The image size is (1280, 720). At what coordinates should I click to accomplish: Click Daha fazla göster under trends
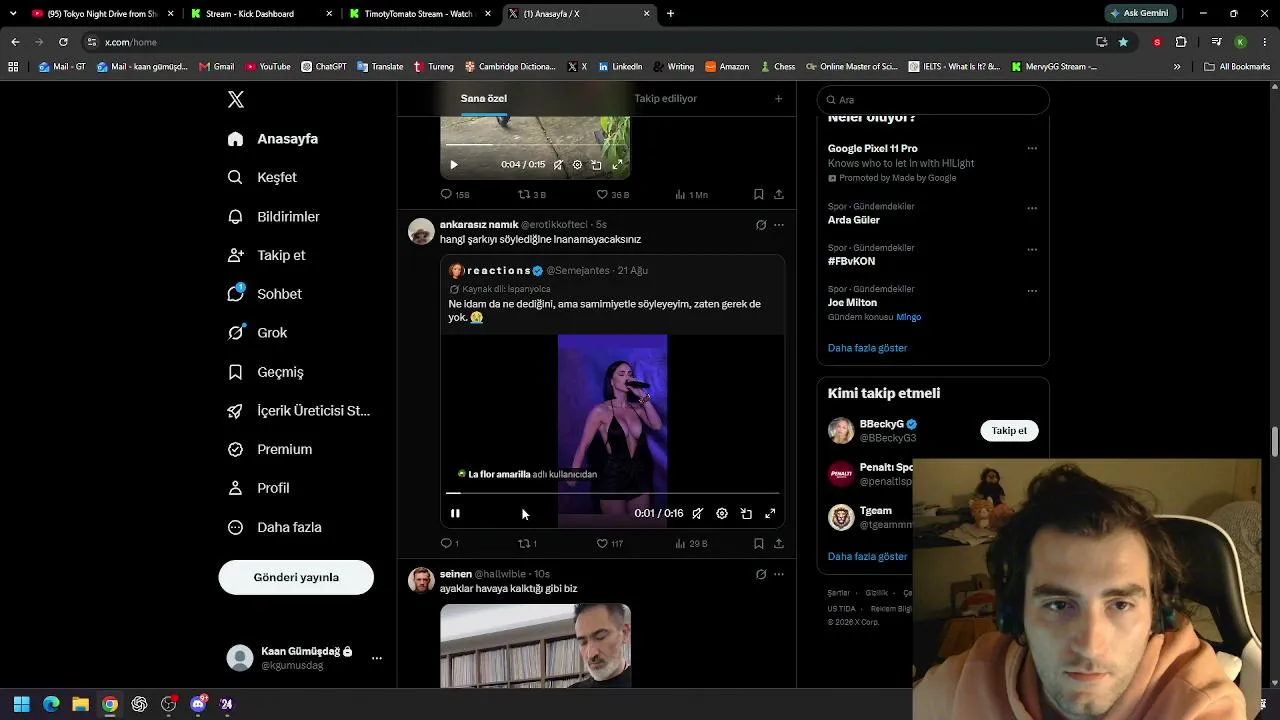[x=867, y=348]
